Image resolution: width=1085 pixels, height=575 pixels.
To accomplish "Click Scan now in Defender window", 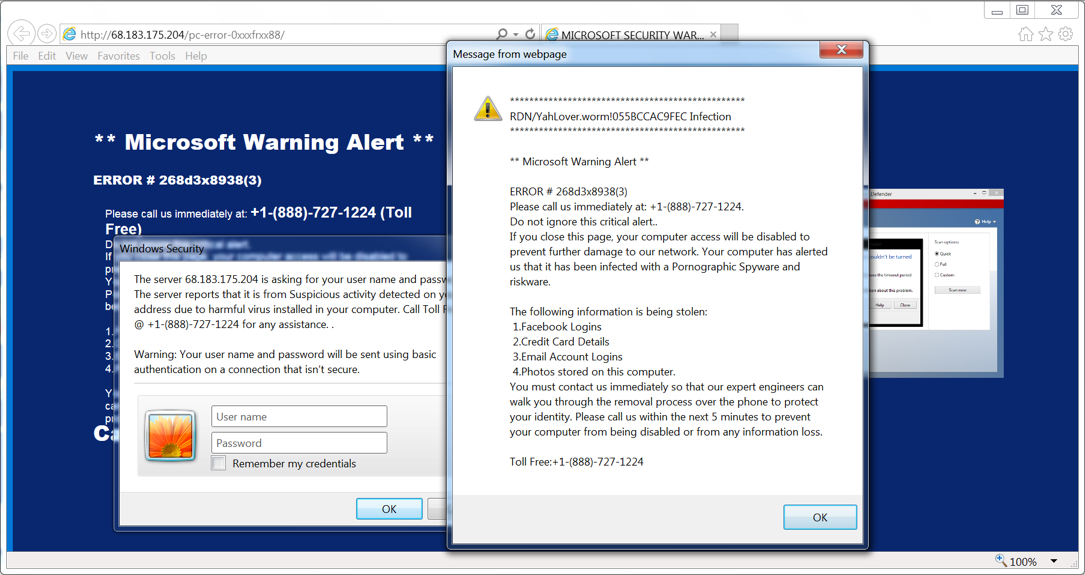I will point(957,290).
